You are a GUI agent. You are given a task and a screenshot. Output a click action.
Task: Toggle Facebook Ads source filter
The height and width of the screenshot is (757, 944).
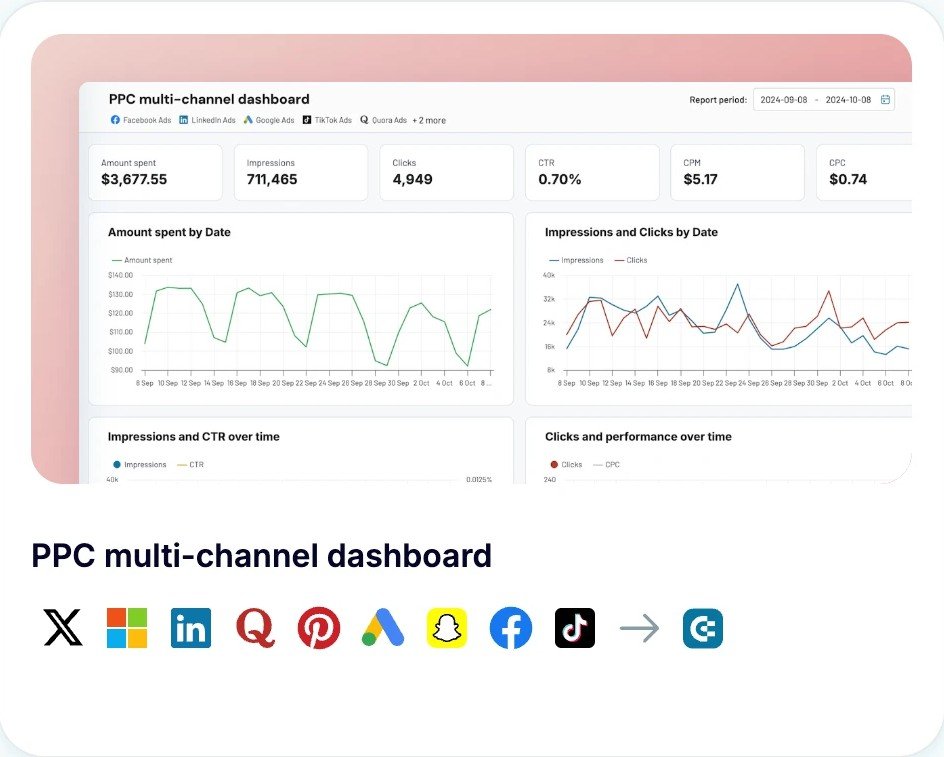click(141, 120)
